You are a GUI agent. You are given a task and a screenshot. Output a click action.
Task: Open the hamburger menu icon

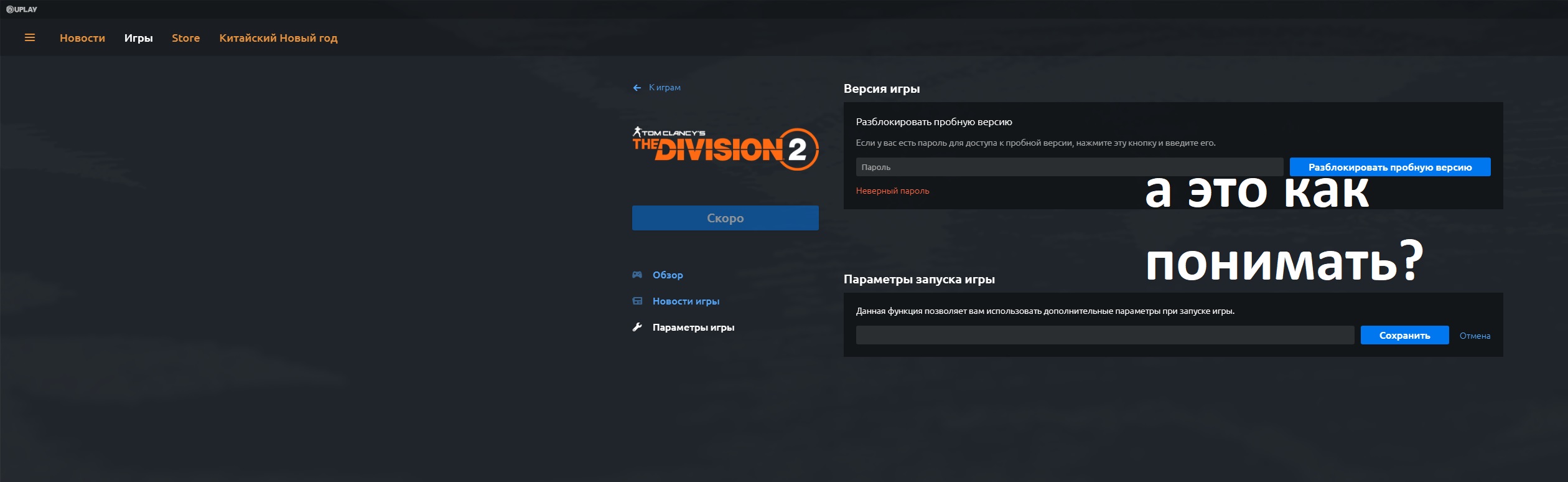29,38
